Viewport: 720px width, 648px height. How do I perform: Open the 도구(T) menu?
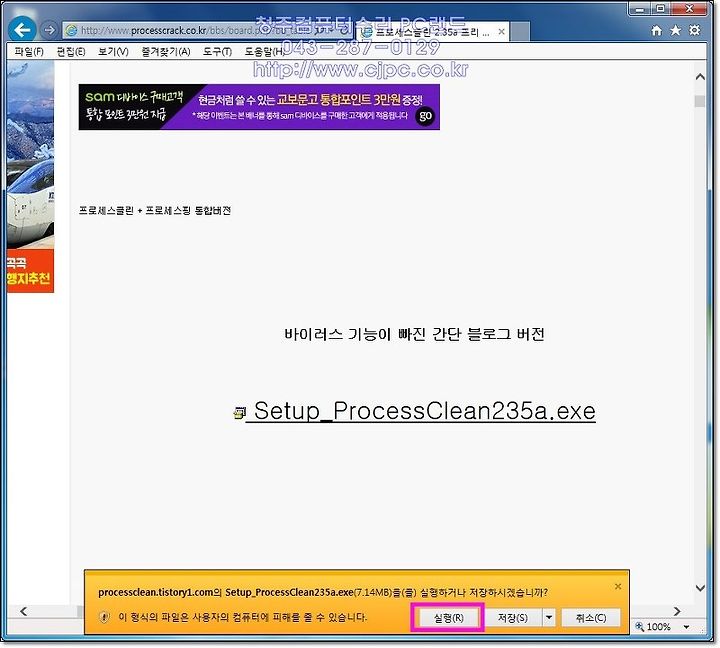click(x=217, y=51)
